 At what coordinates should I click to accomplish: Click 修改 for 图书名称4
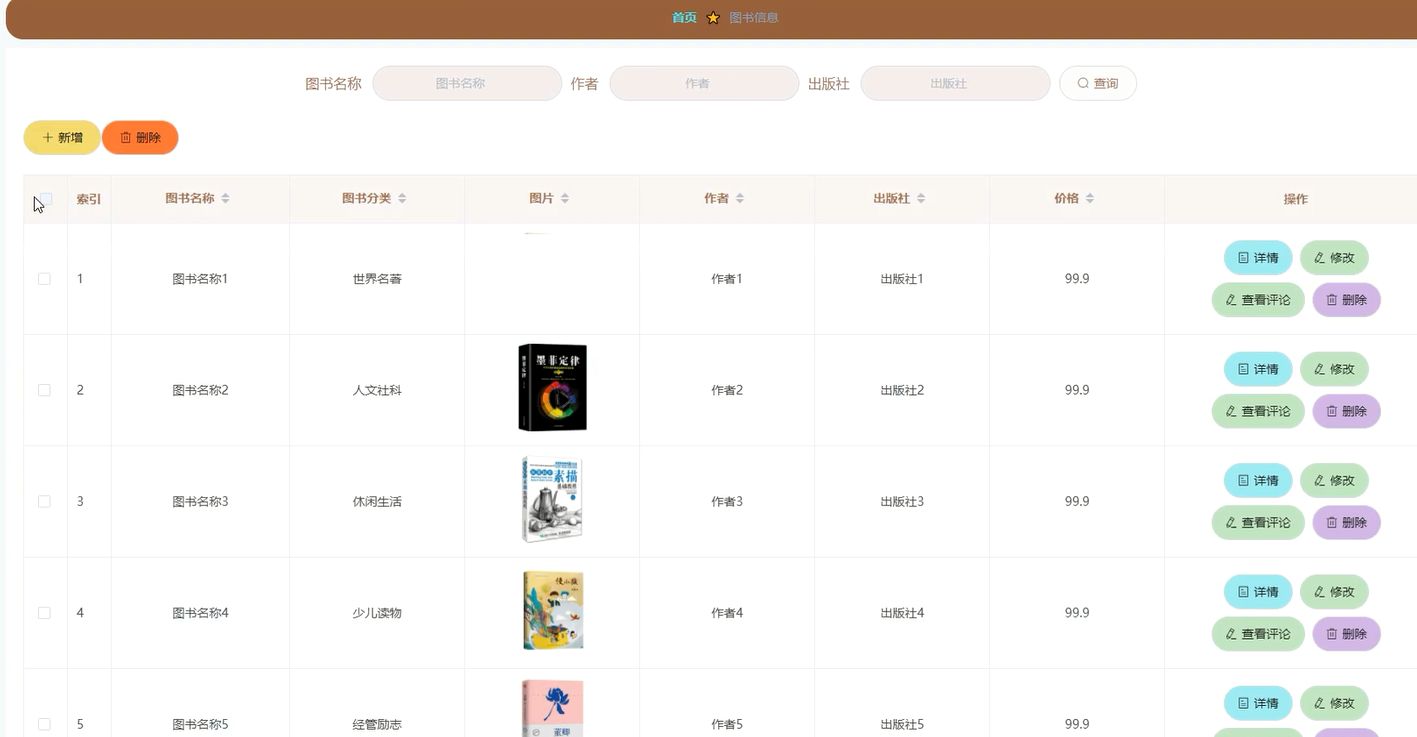(x=1334, y=592)
